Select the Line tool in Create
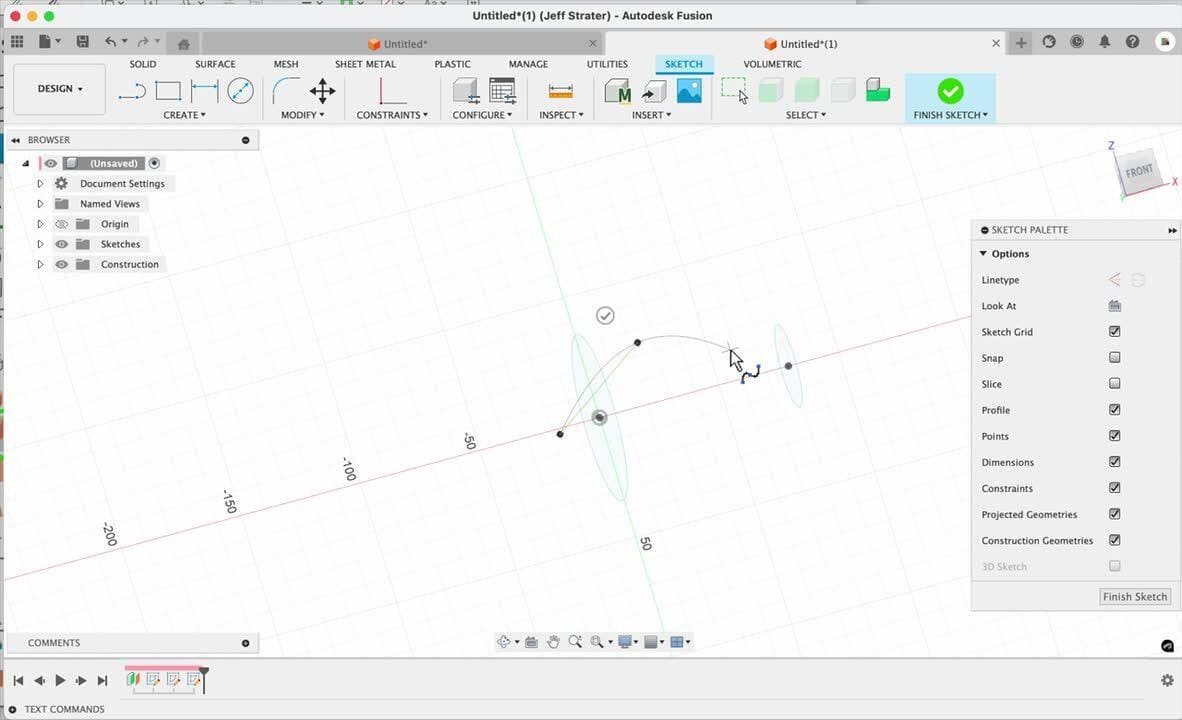The image size is (1182, 720). tap(132, 91)
